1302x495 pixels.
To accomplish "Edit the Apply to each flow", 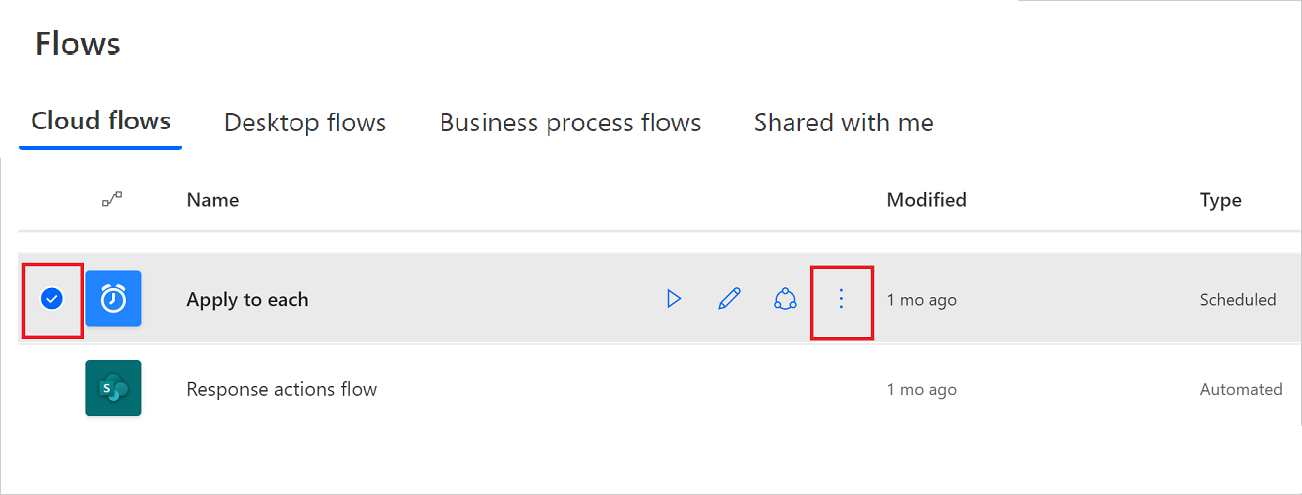I will click(730, 299).
